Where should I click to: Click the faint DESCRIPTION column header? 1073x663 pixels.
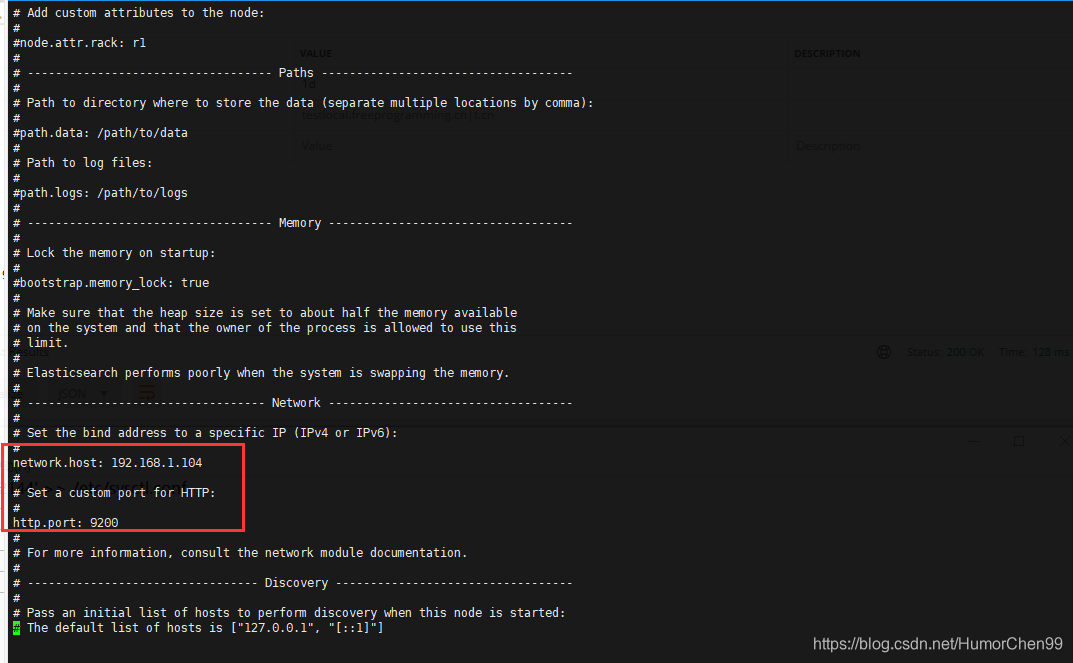(x=827, y=53)
